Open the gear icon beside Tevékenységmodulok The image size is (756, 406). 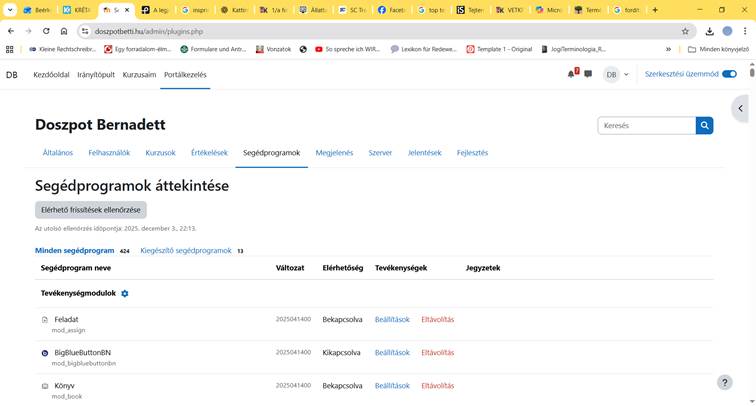coord(125,293)
